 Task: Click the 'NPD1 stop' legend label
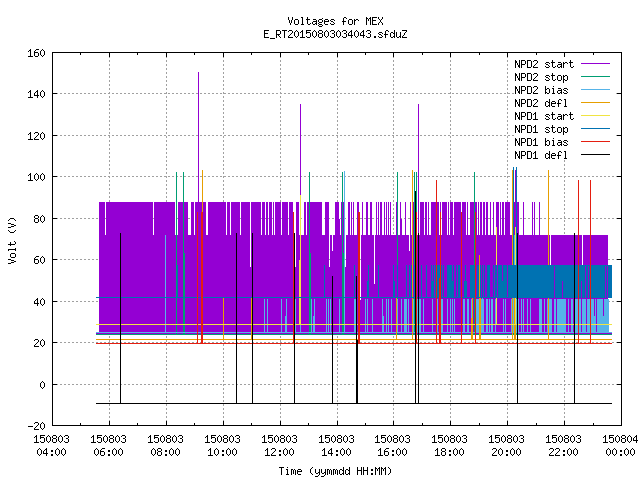tap(541, 129)
